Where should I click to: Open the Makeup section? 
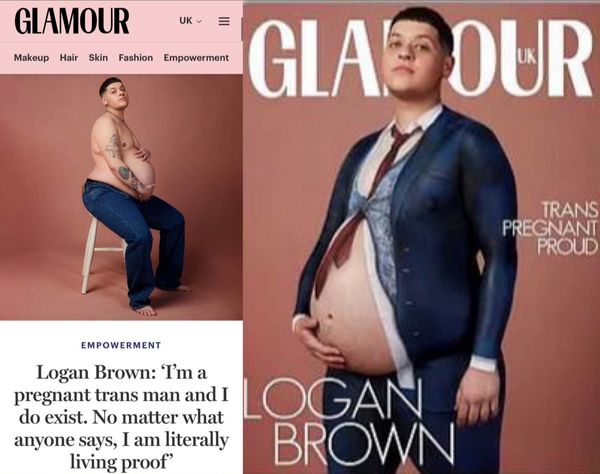point(31,58)
